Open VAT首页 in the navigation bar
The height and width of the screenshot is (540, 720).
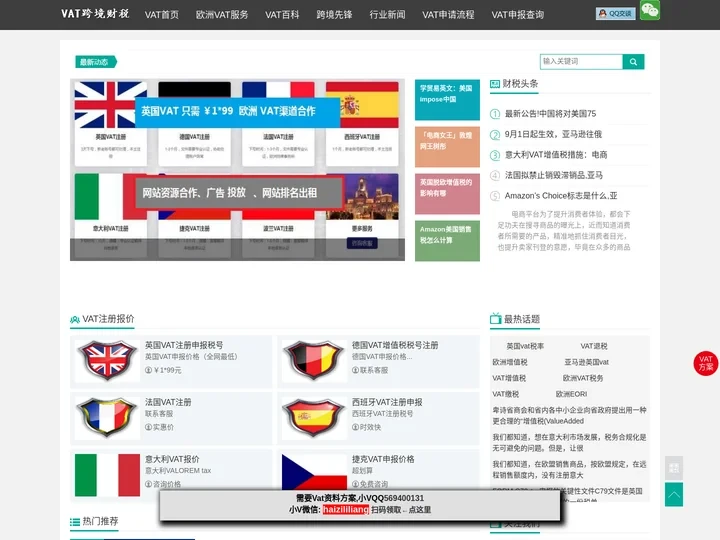pos(162,15)
